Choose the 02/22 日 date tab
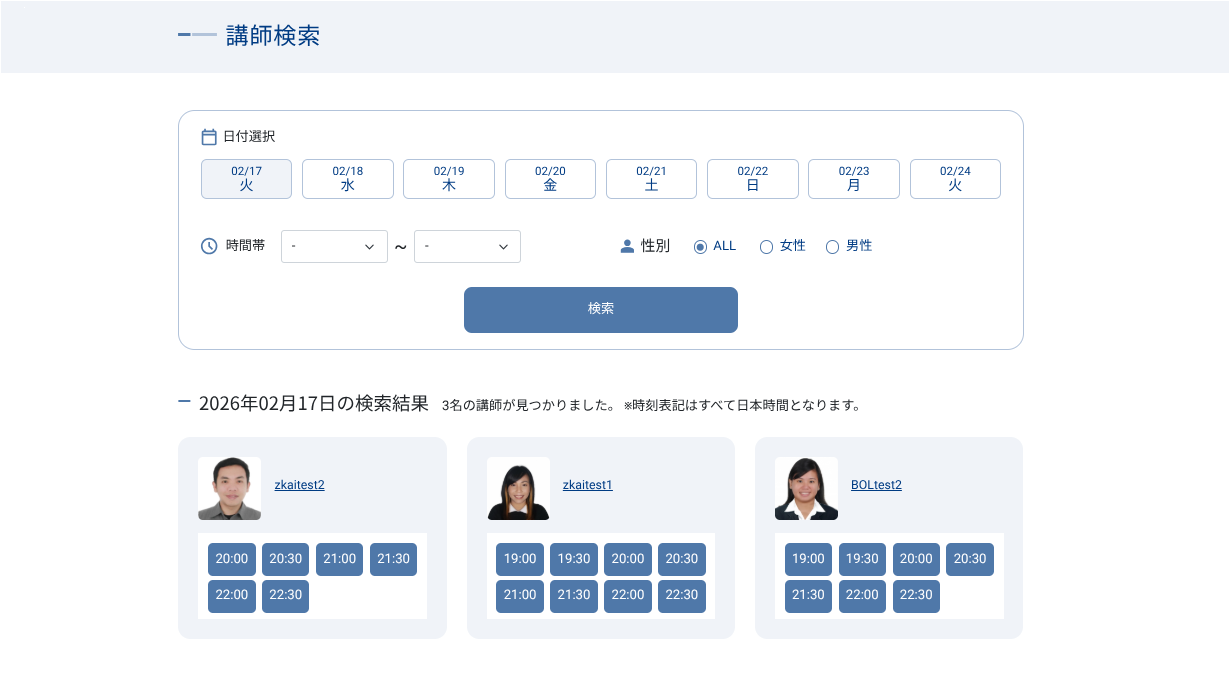The width and height of the screenshot is (1230, 679). pyautogui.click(x=752, y=179)
